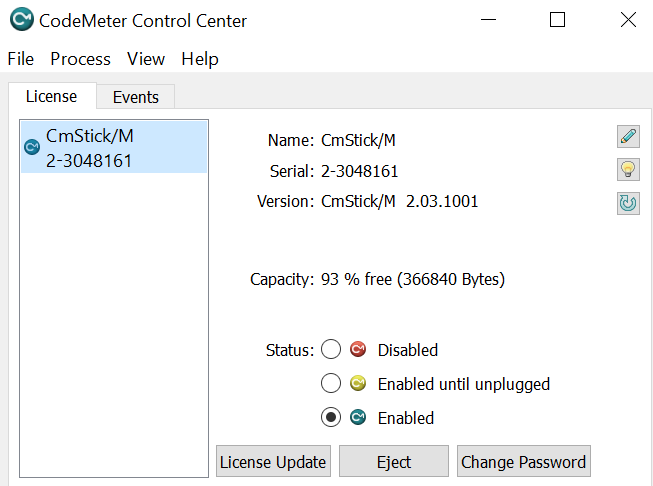Click the capacity text 93 % free
This screenshot has width=653, height=486.
(x=413, y=279)
